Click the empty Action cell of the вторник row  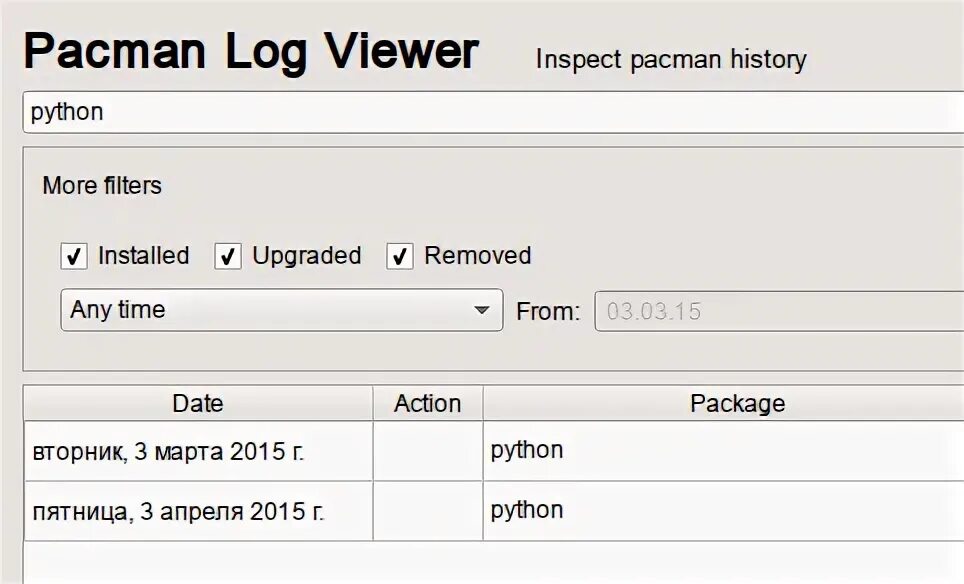(427, 451)
